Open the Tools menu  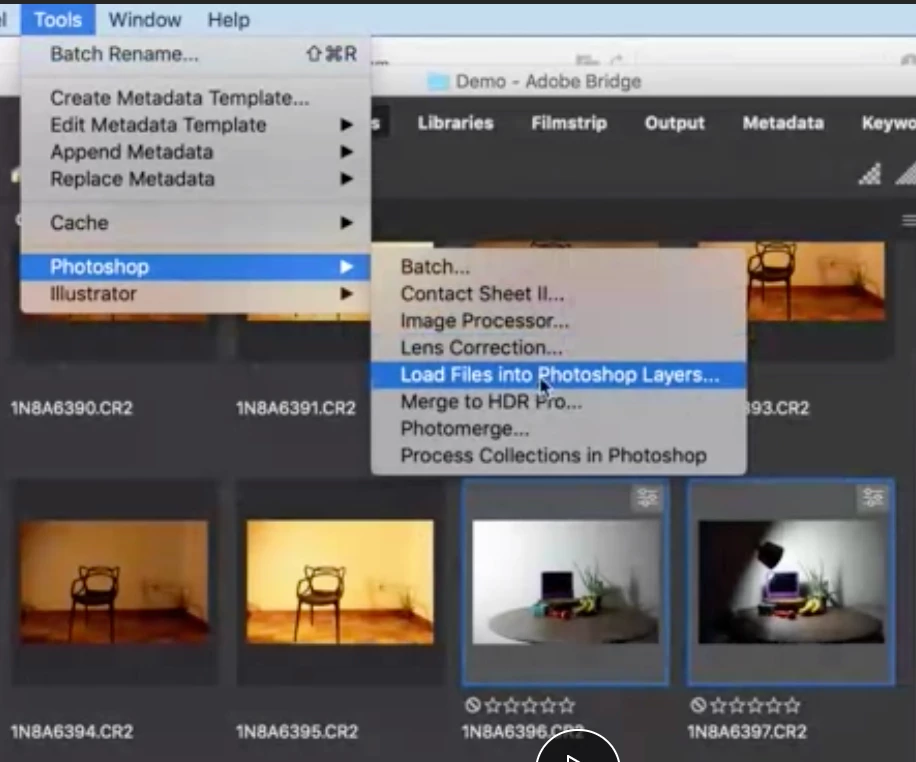pos(58,20)
